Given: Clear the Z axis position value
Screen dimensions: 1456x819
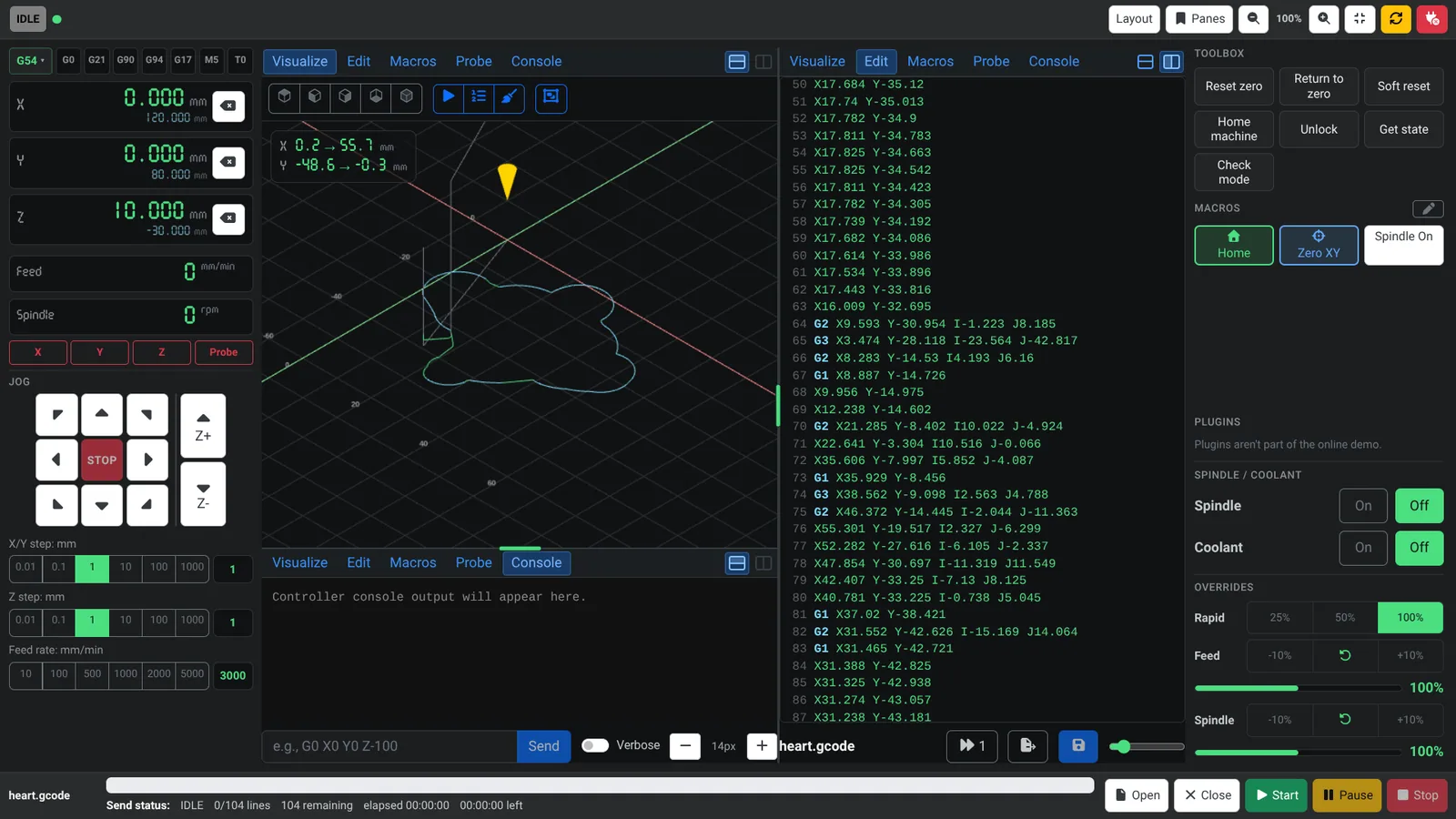Looking at the screenshot, I should (228, 218).
